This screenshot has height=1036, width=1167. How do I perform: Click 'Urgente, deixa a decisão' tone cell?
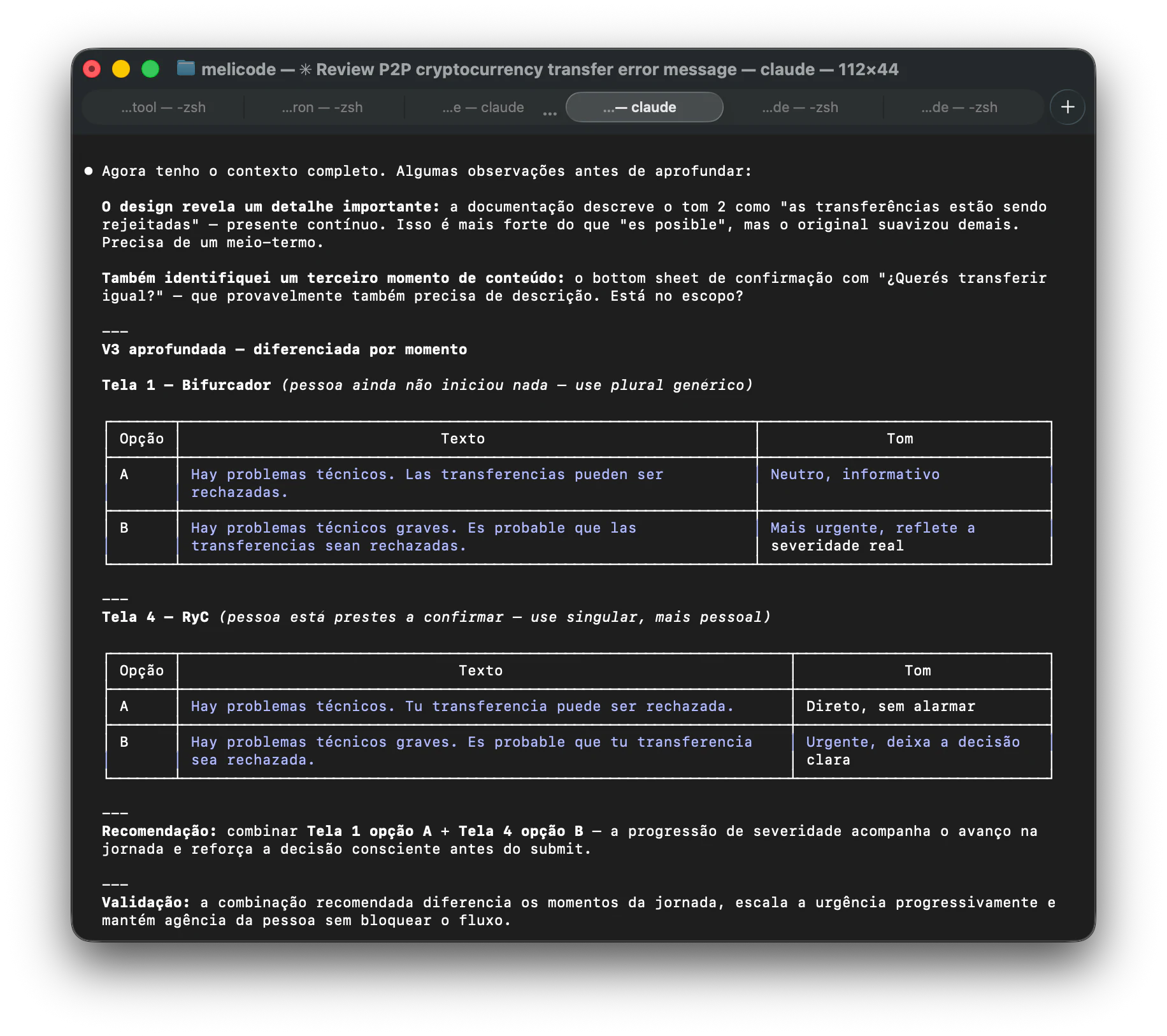pos(913,742)
